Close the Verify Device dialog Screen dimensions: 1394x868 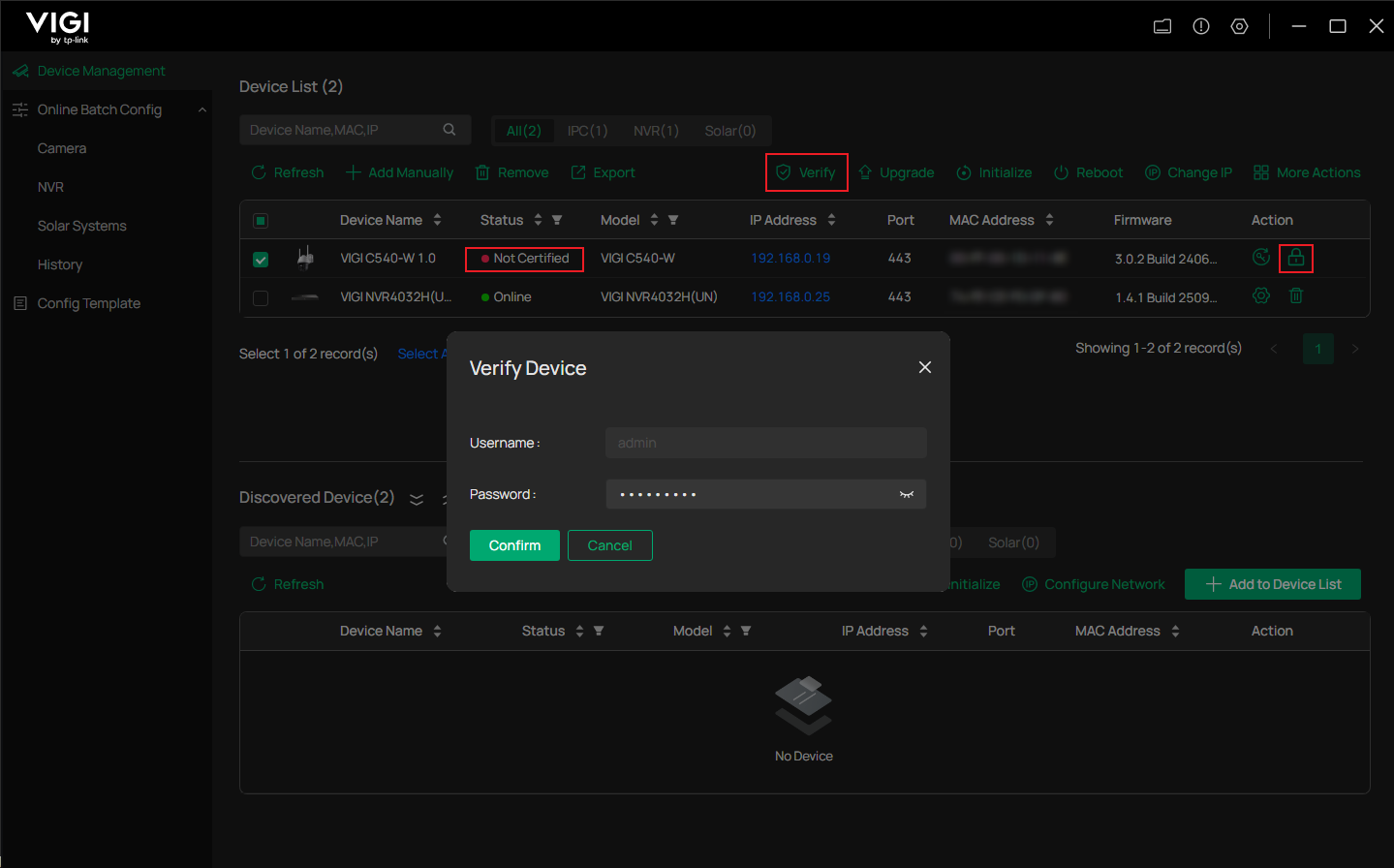coord(924,367)
